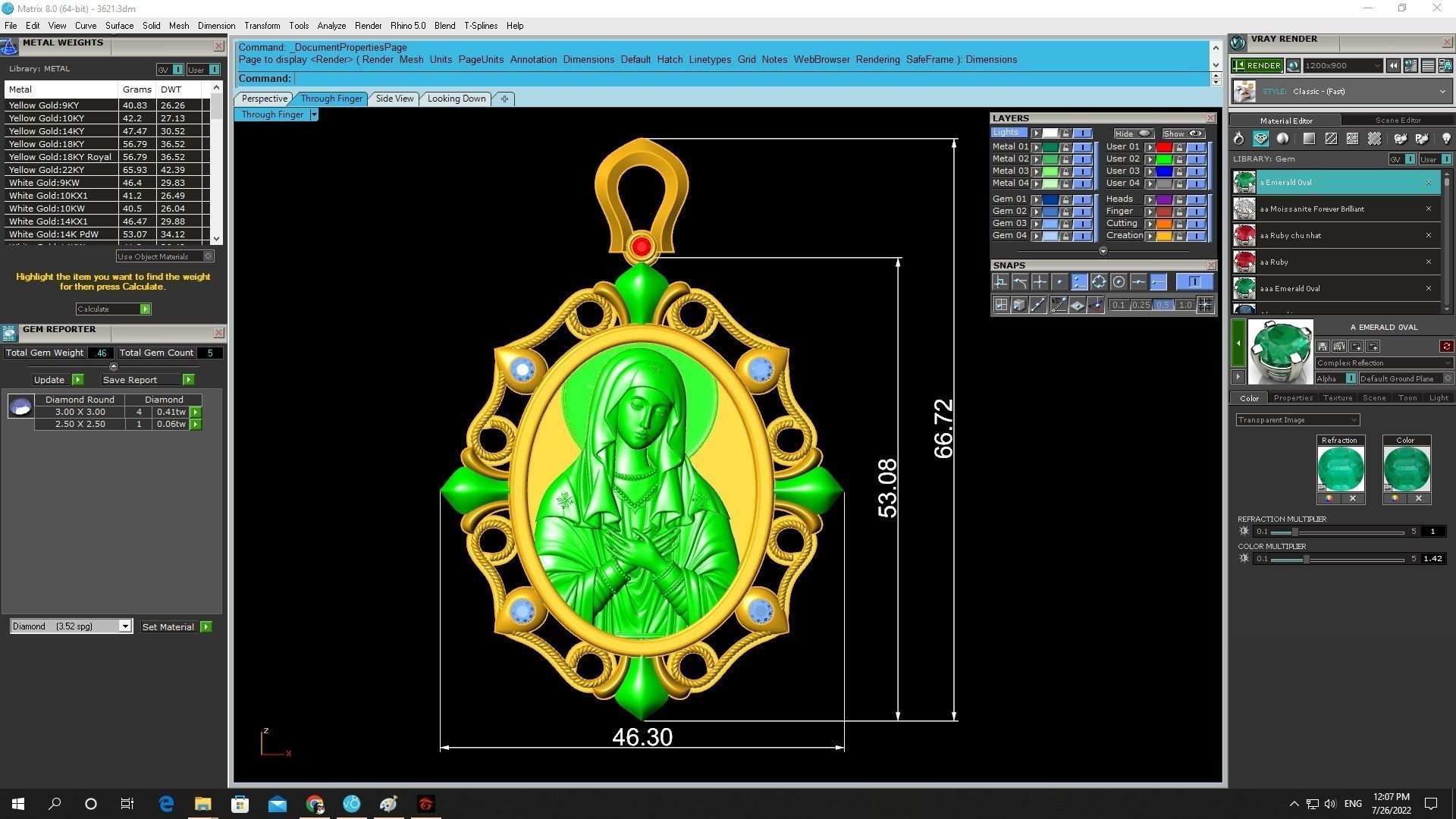Open the T-Splines menu

click(481, 26)
